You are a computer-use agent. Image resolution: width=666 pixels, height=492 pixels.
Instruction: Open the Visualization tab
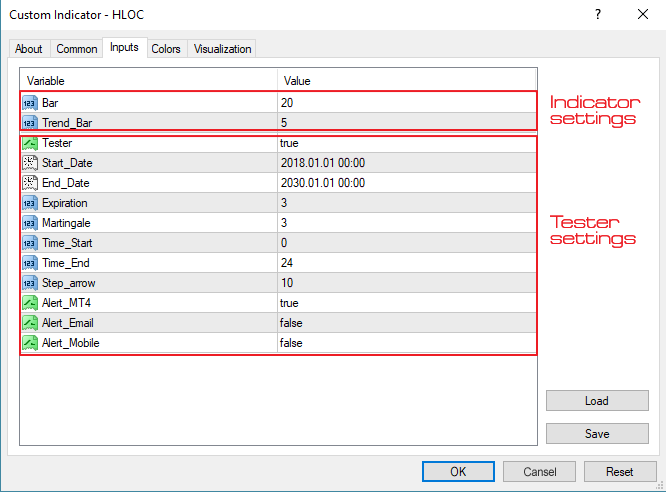pyautogui.click(x=223, y=49)
